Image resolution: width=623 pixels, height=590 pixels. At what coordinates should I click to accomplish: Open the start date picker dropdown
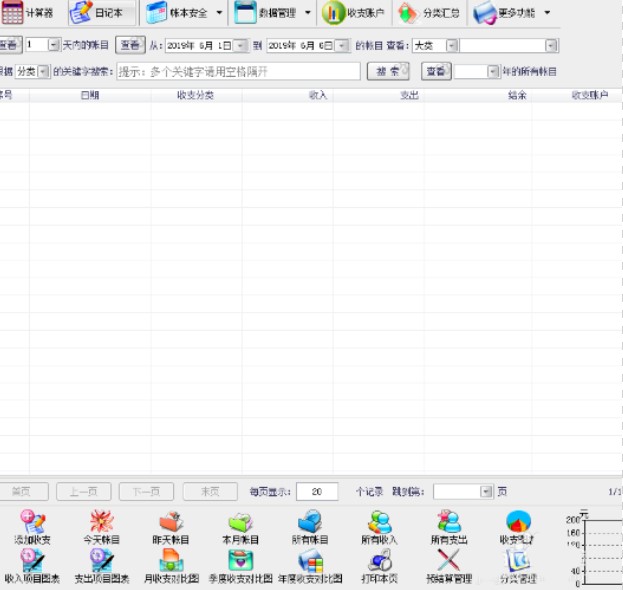240,46
